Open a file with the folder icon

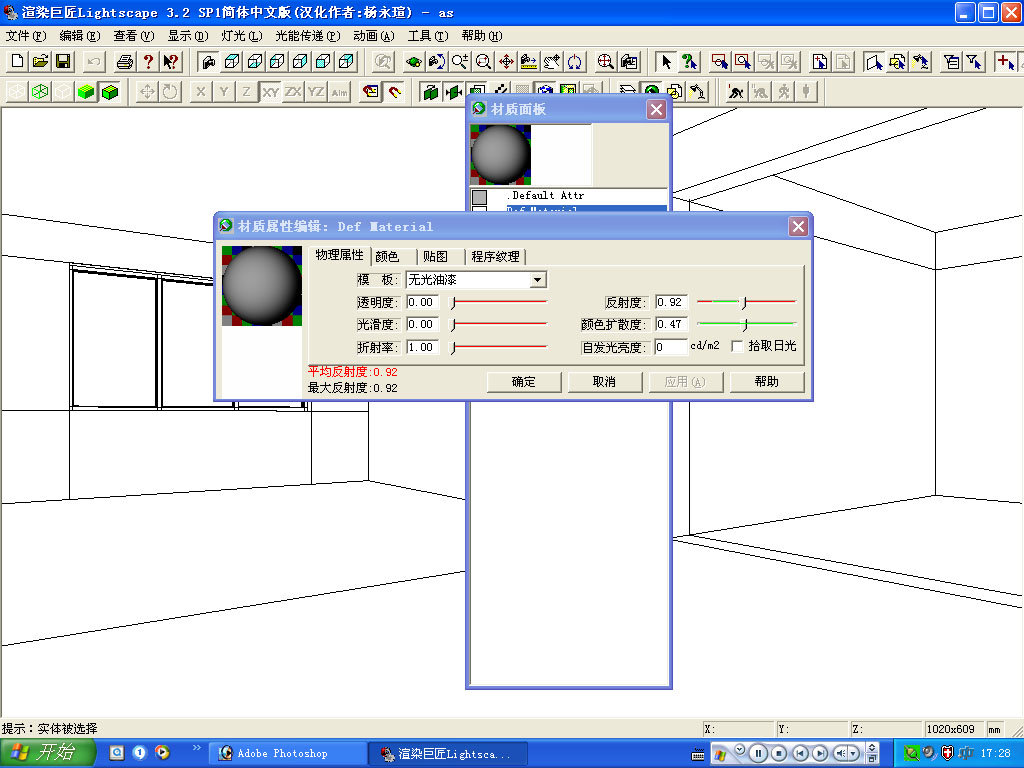click(x=40, y=62)
